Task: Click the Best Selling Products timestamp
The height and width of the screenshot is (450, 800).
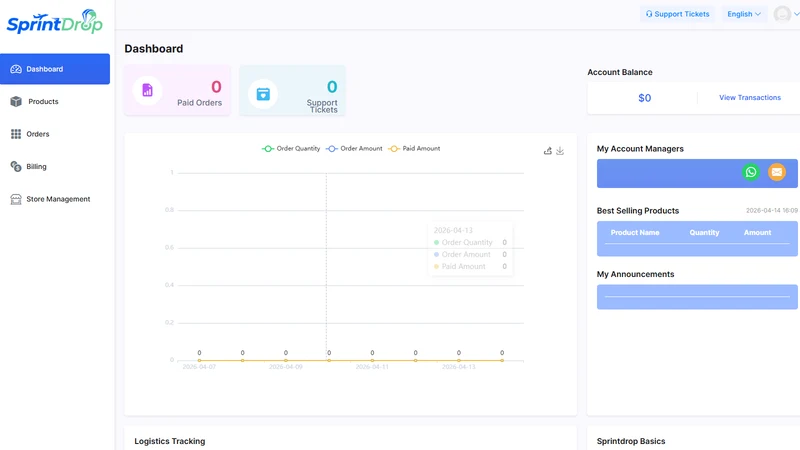Action: (771, 211)
